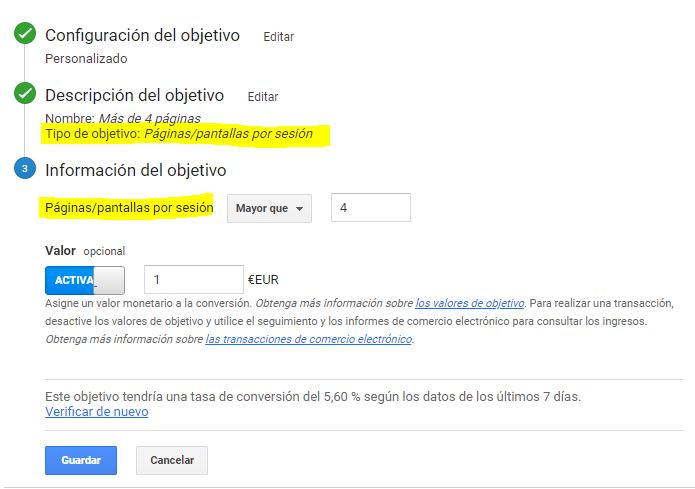695x489 pixels.
Task: Open las transacciones de comercio electrónico link
Action: 308,339
